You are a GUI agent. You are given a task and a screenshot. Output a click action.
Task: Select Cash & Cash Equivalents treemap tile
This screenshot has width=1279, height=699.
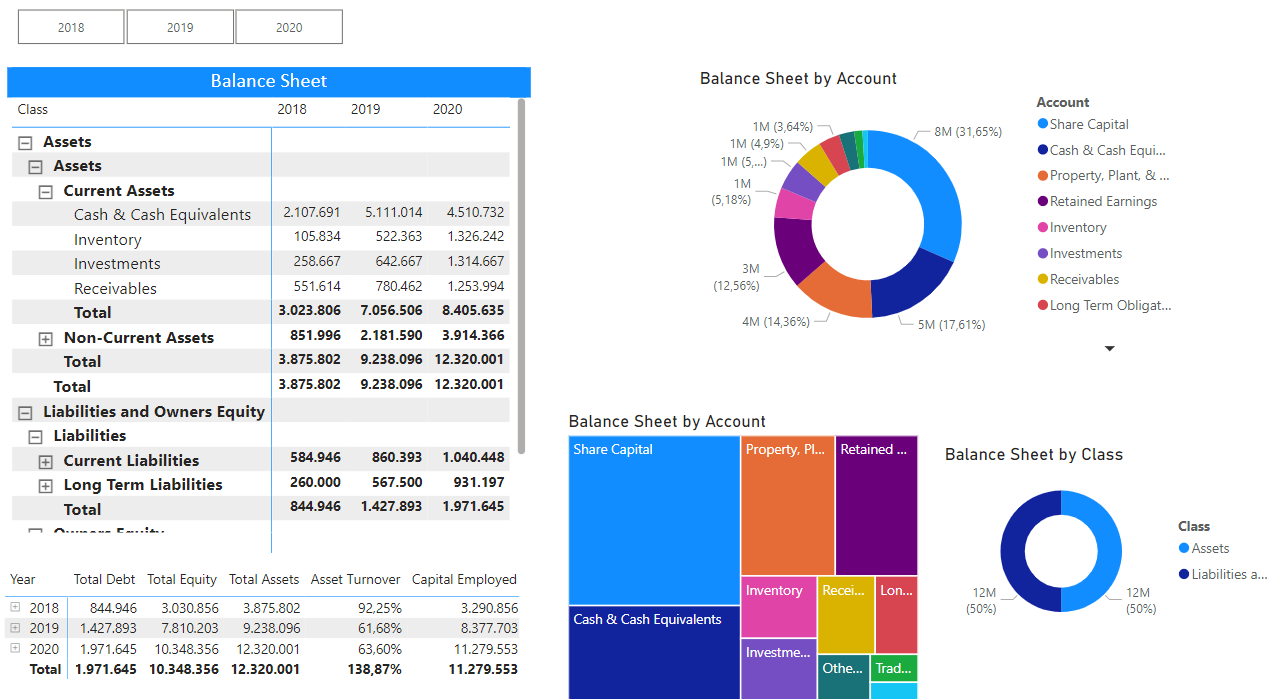click(x=654, y=652)
